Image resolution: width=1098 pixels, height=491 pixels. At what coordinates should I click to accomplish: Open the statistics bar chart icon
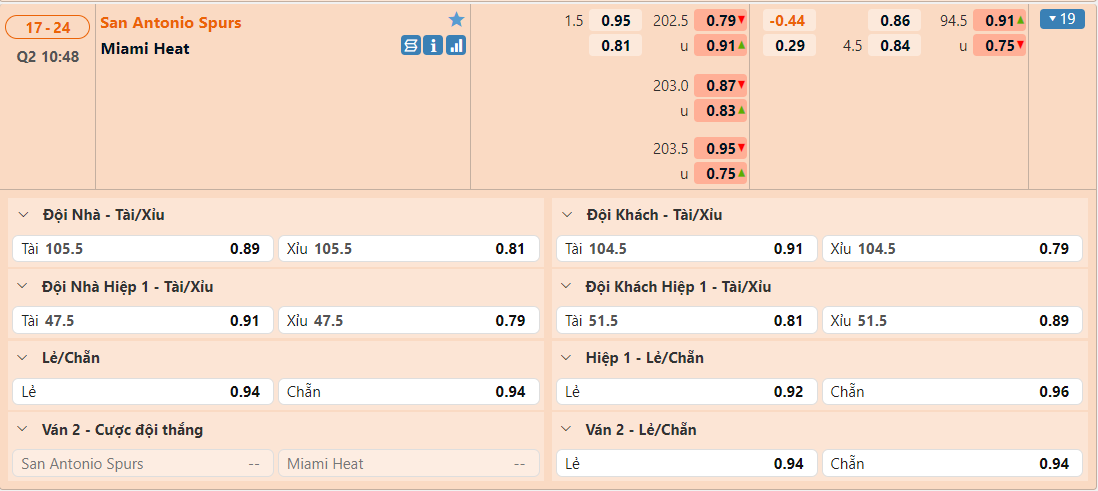point(456,45)
